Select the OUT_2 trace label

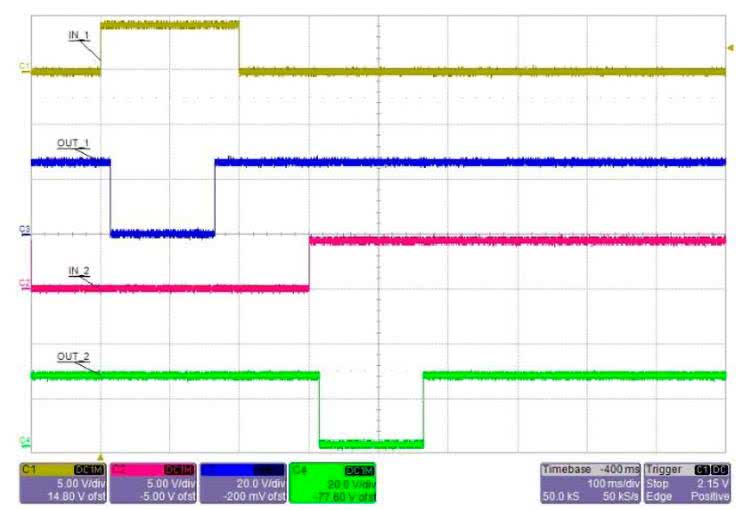73,357
